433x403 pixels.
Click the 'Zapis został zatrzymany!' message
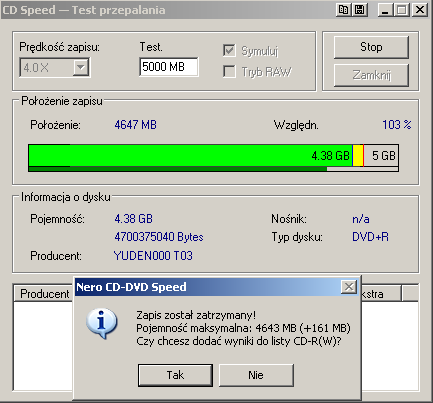196,315
